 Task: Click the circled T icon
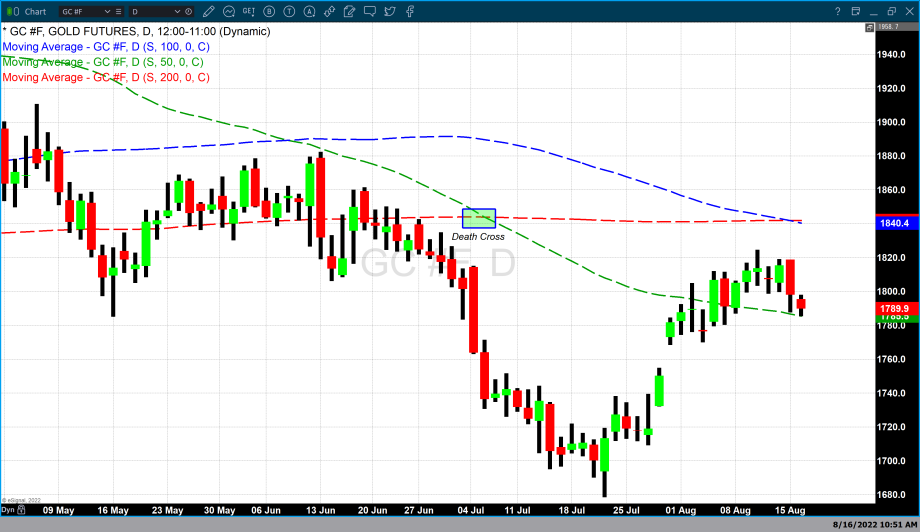(289, 11)
